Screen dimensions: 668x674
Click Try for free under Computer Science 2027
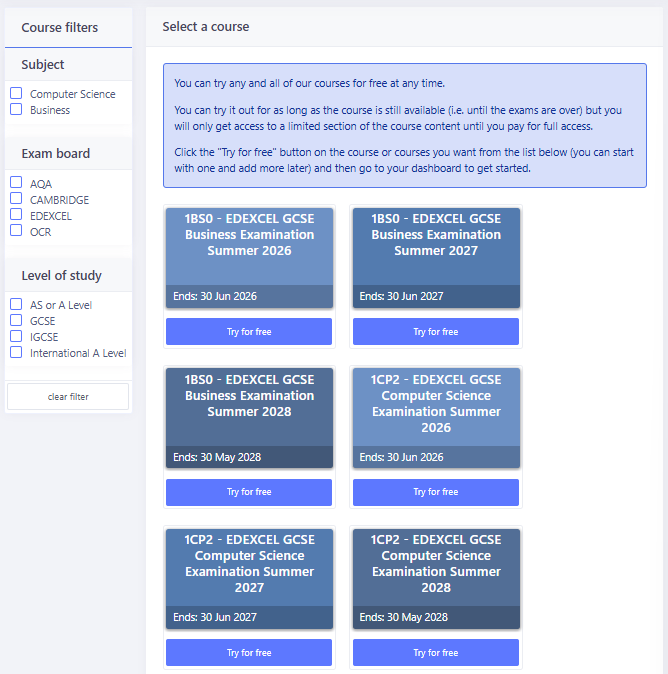click(249, 653)
